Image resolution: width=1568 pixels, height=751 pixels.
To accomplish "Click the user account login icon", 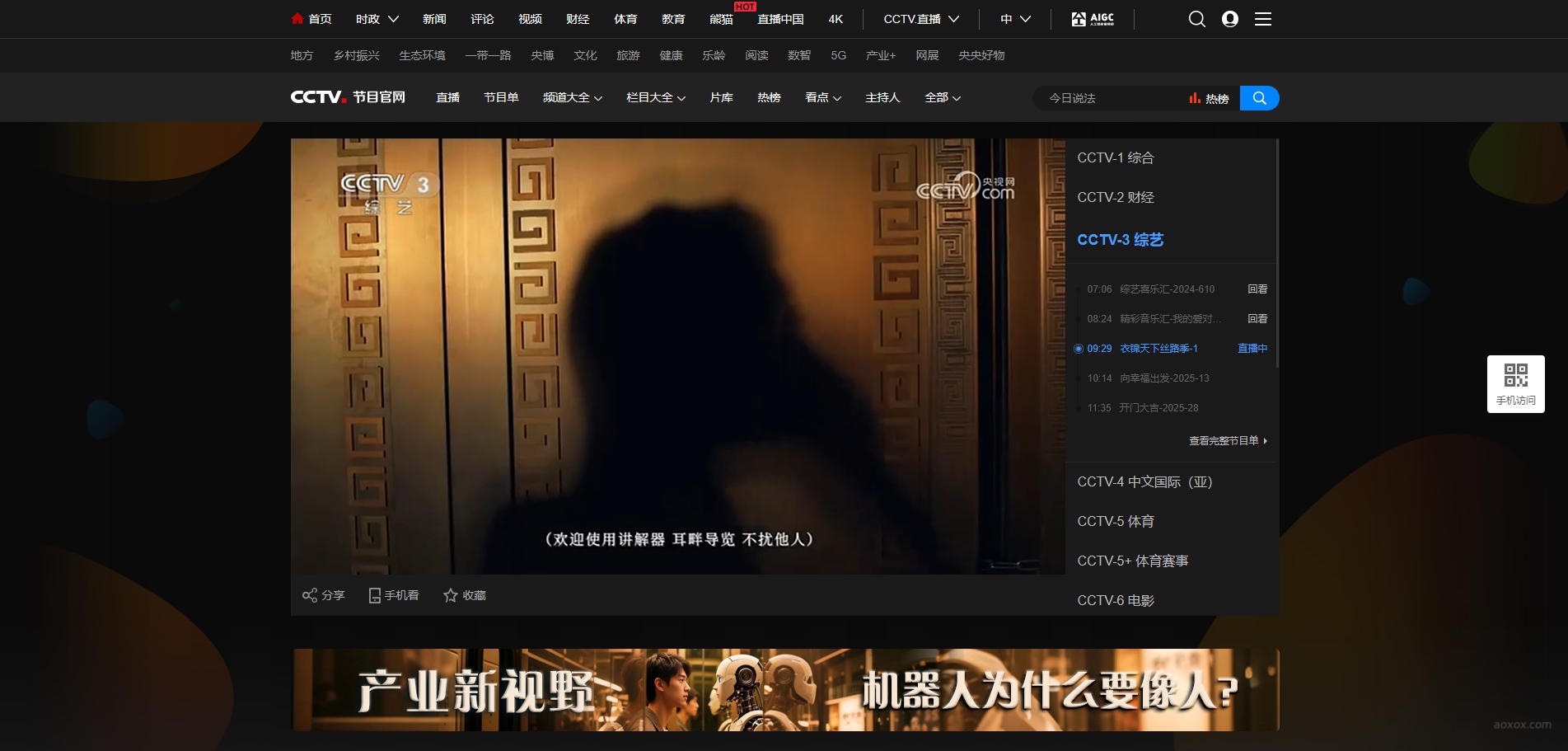I will (x=1229, y=18).
